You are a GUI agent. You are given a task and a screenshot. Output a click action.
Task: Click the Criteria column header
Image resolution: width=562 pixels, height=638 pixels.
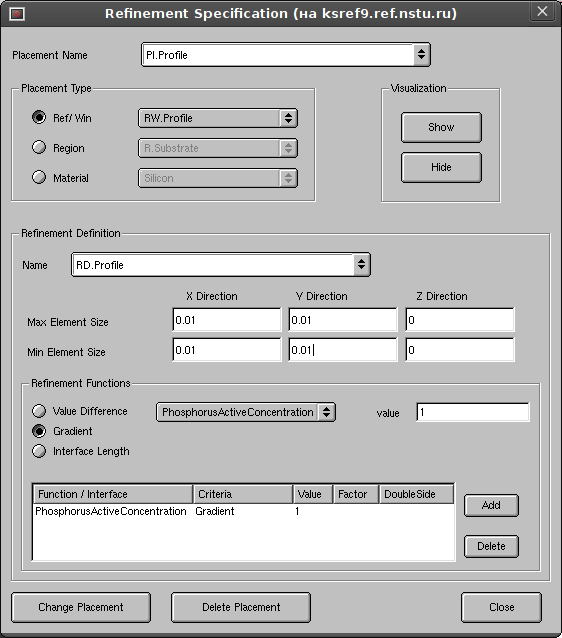click(243, 494)
